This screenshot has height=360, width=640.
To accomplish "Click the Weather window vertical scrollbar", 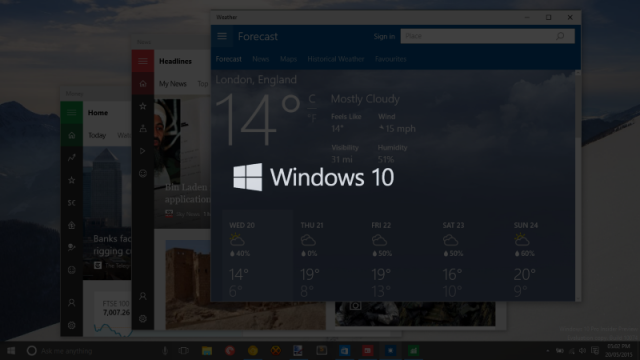I will pyautogui.click(x=578, y=186).
